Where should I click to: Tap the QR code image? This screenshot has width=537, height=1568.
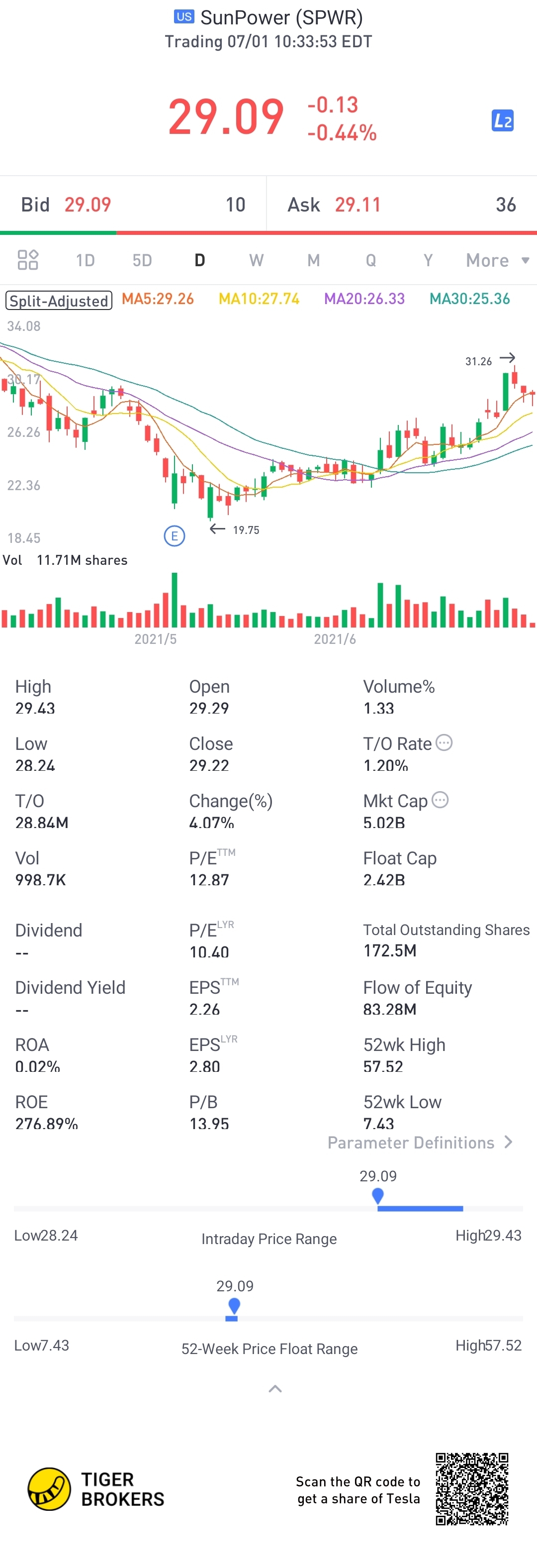point(472,1489)
